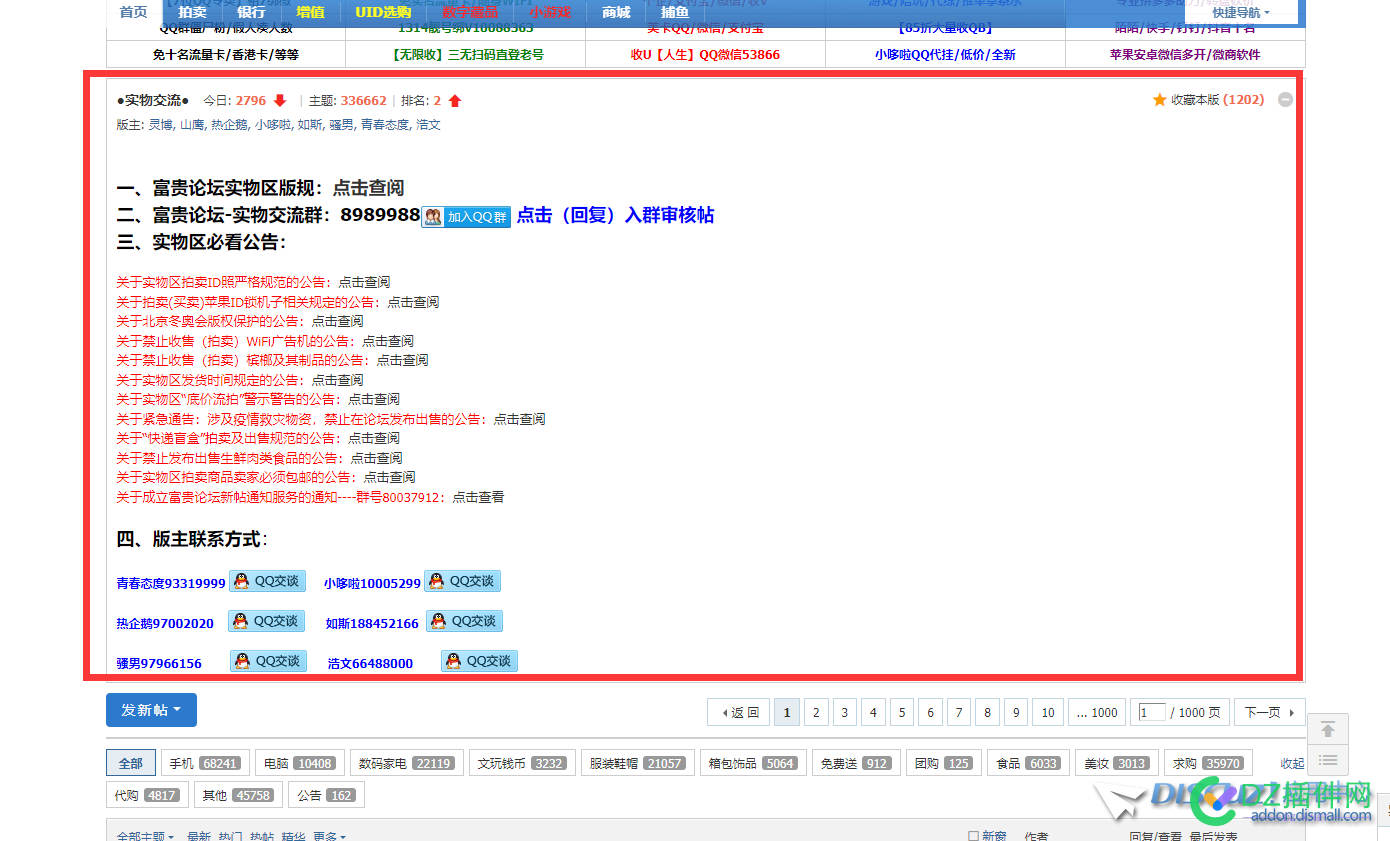Collapse the board info with the round minus icon
Image resolution: width=1390 pixels, height=841 pixels.
pyautogui.click(x=1285, y=100)
